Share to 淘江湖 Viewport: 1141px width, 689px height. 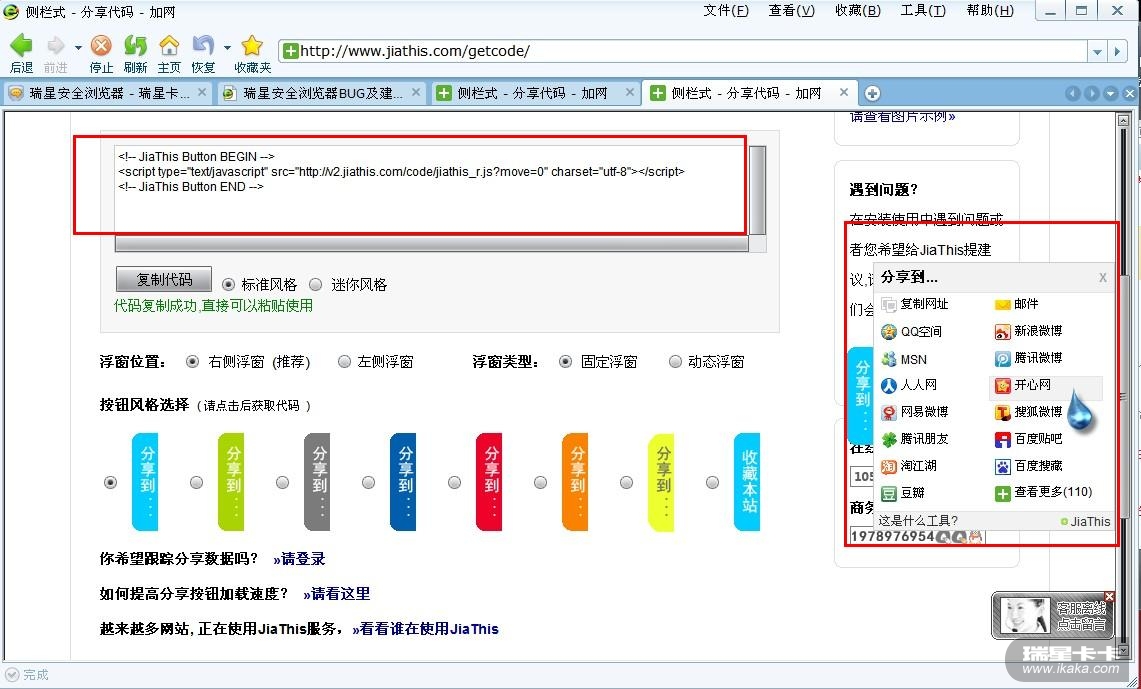909,466
